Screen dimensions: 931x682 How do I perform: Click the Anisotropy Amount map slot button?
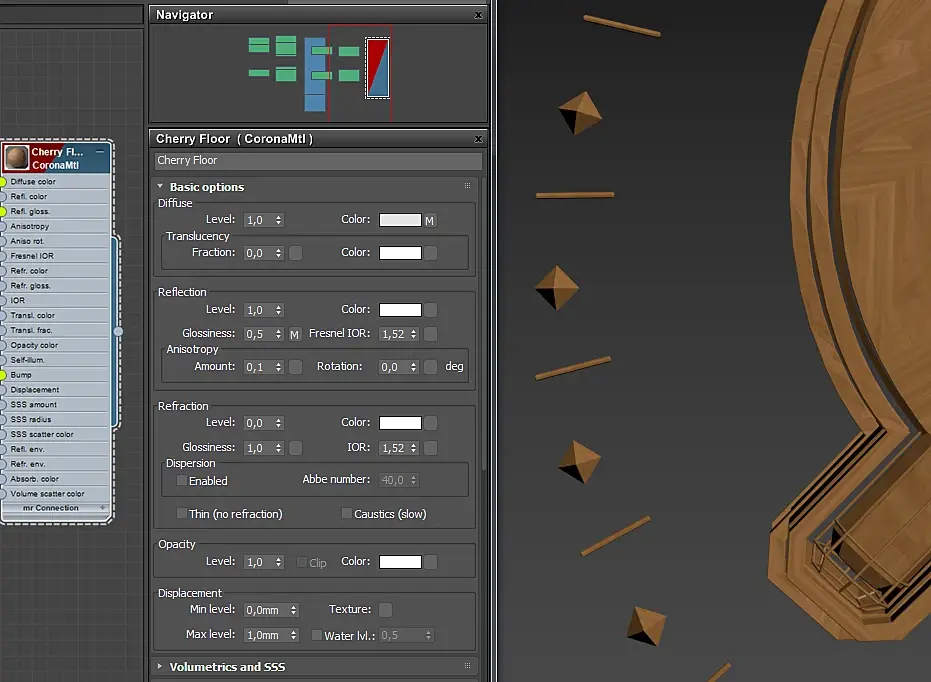click(295, 367)
